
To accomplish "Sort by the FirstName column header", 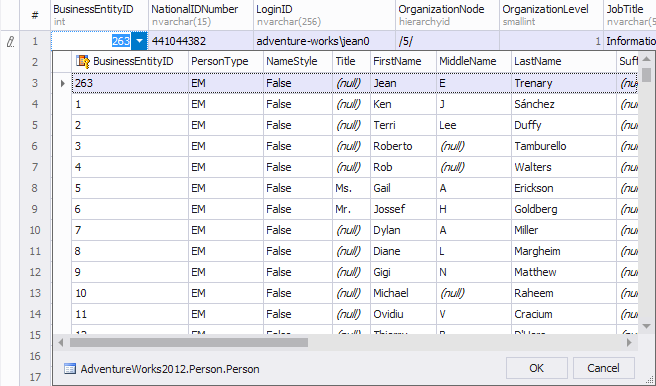I will [x=403, y=61].
